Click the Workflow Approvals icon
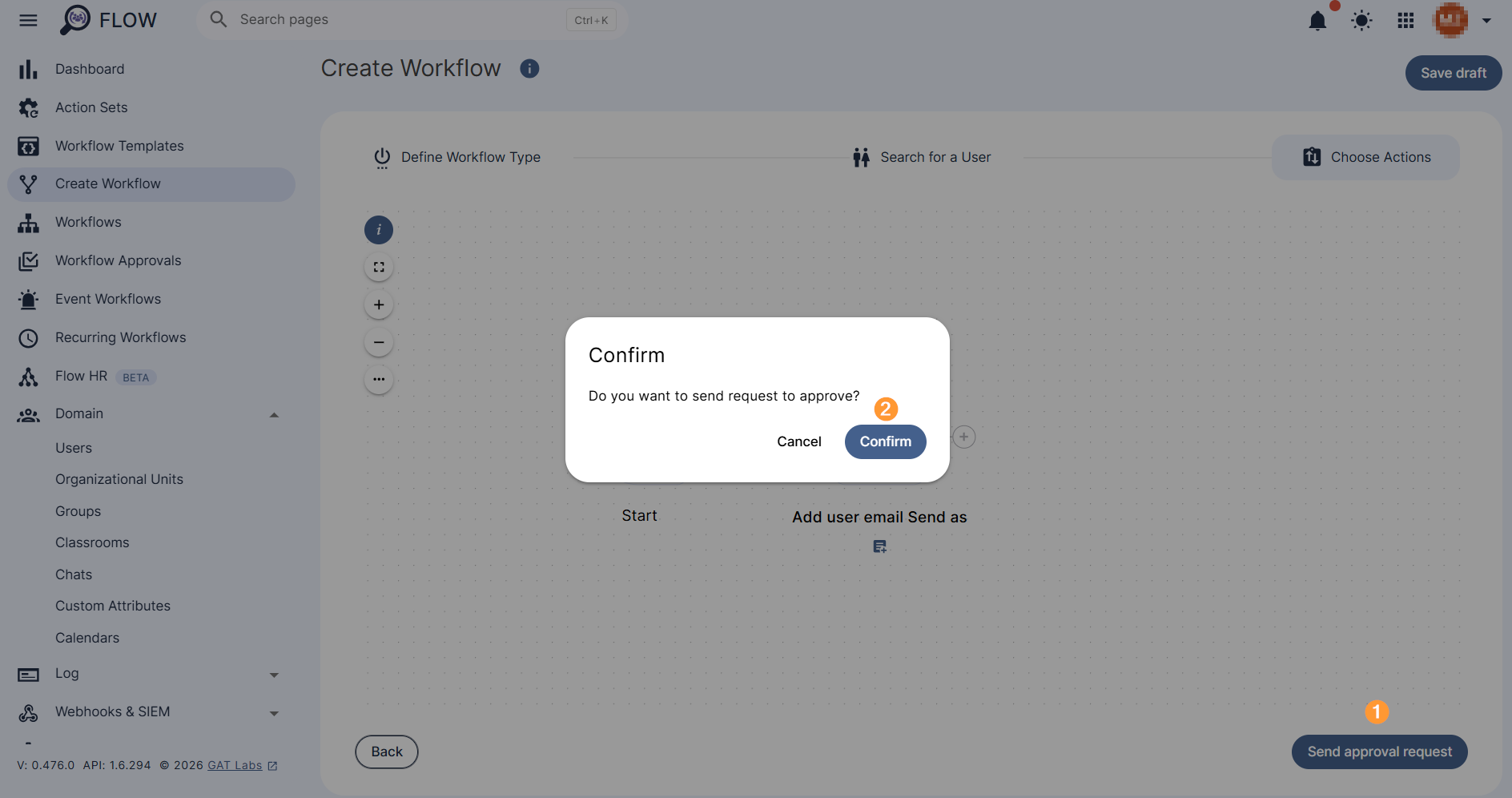 28,261
